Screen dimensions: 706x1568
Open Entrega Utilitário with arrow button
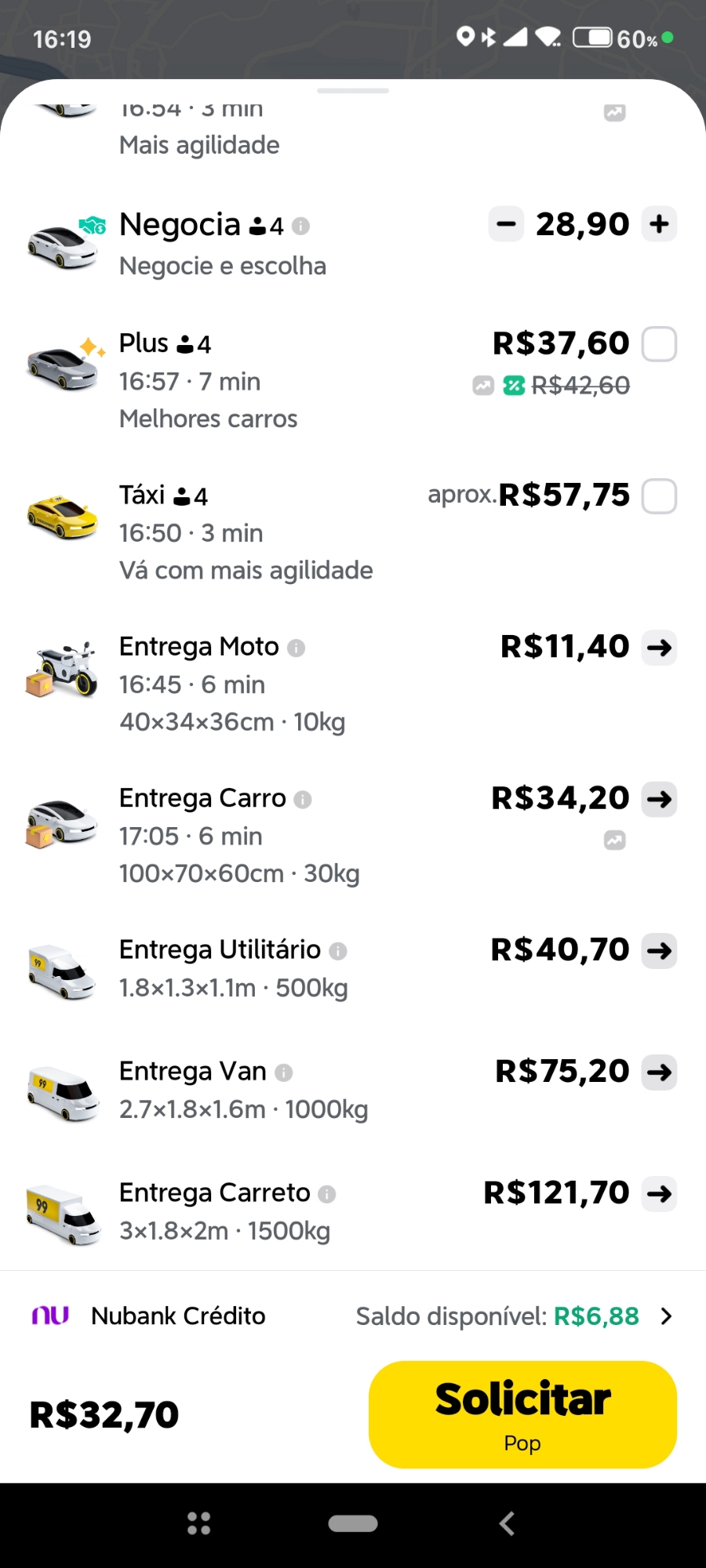pos(659,951)
